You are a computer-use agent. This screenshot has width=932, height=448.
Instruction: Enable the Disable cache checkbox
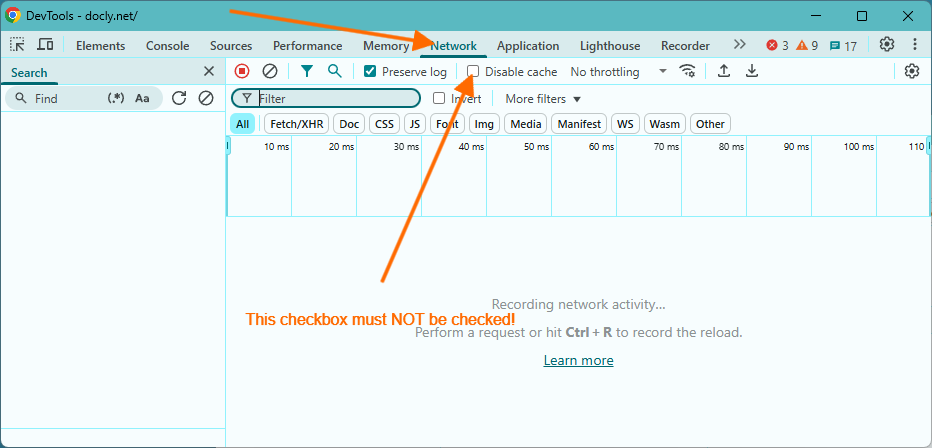[x=473, y=72]
